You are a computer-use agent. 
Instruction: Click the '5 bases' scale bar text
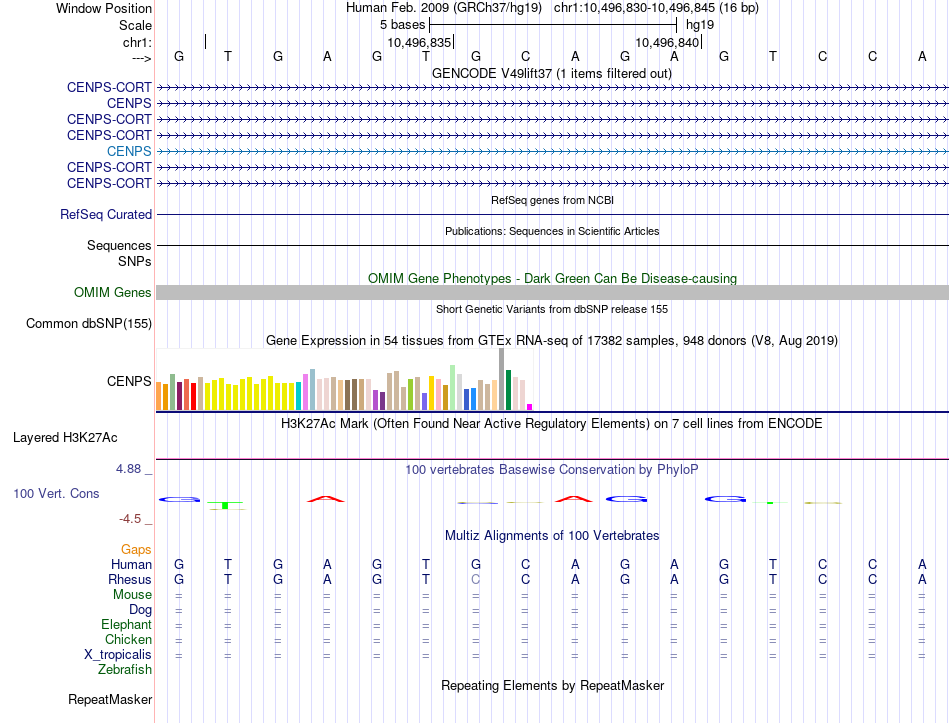coord(402,25)
